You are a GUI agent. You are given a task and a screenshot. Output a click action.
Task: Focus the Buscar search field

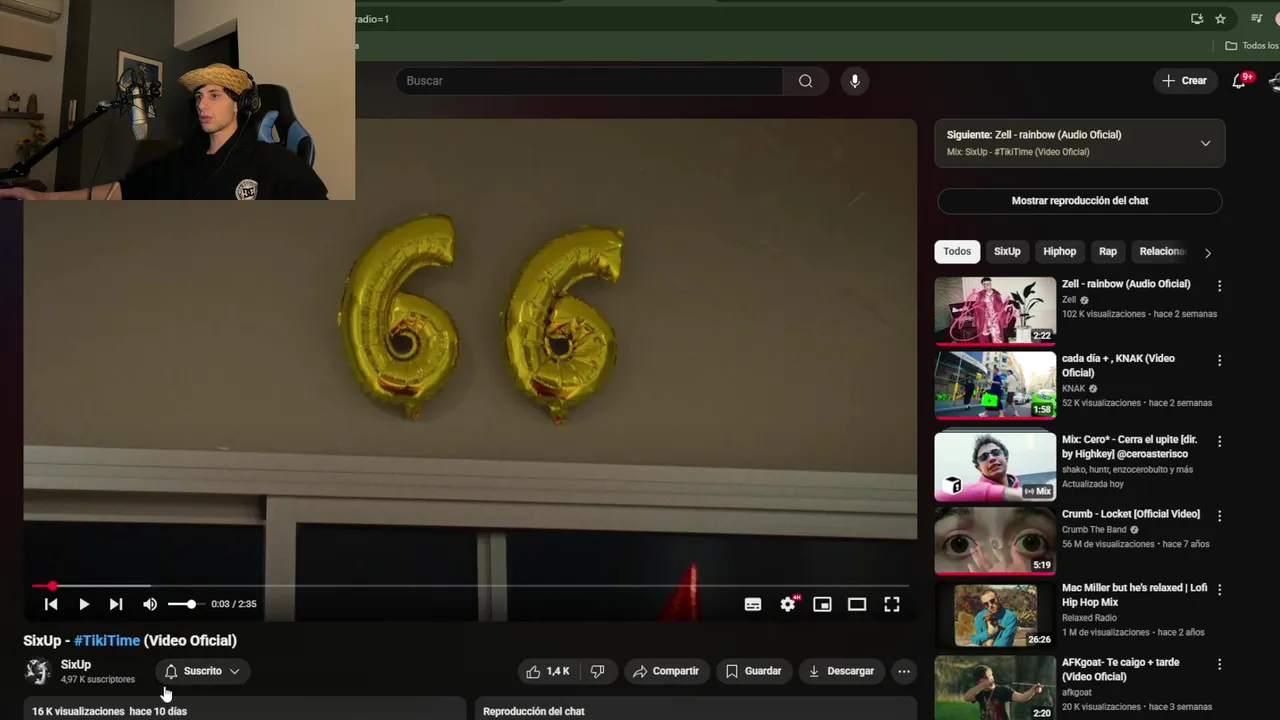590,81
